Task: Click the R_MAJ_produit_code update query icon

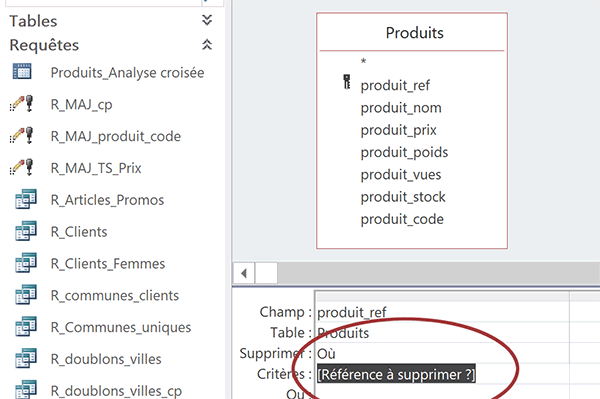Action: 22,135
